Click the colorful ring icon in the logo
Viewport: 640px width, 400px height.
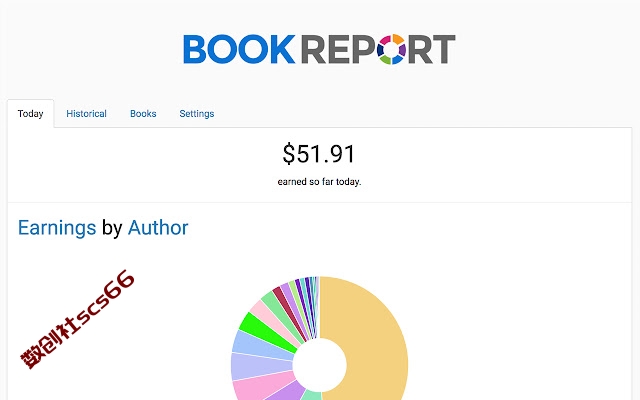pyautogui.click(x=391, y=49)
